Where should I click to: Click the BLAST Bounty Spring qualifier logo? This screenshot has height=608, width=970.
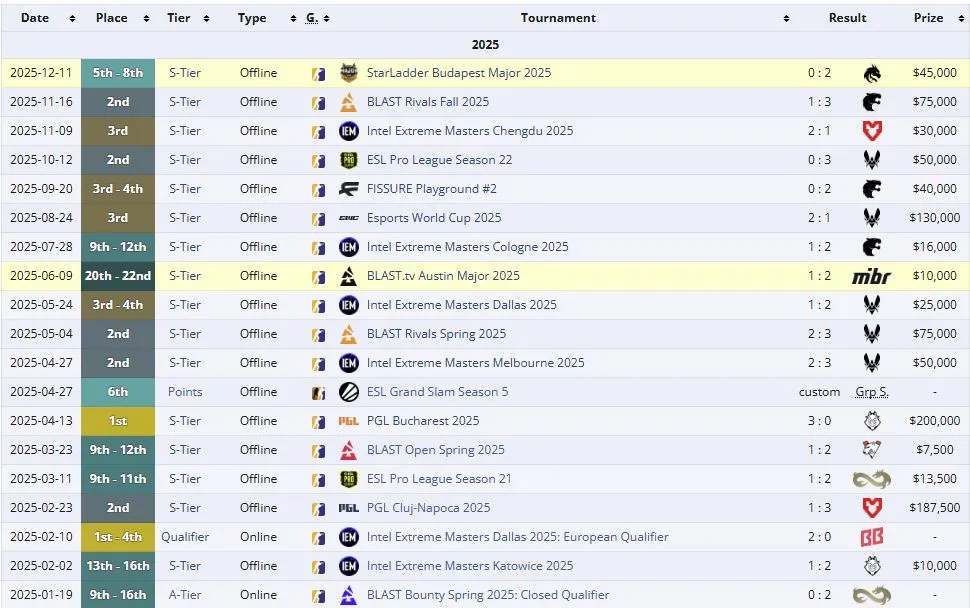point(349,595)
